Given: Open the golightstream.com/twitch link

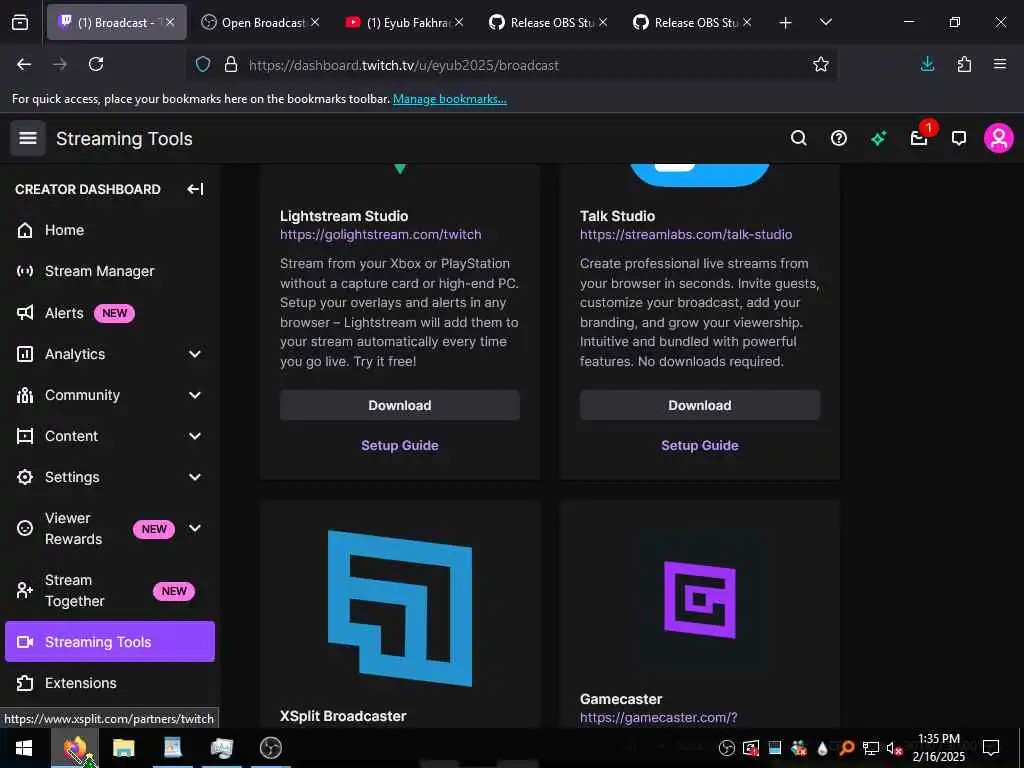Looking at the screenshot, I should [x=381, y=234].
